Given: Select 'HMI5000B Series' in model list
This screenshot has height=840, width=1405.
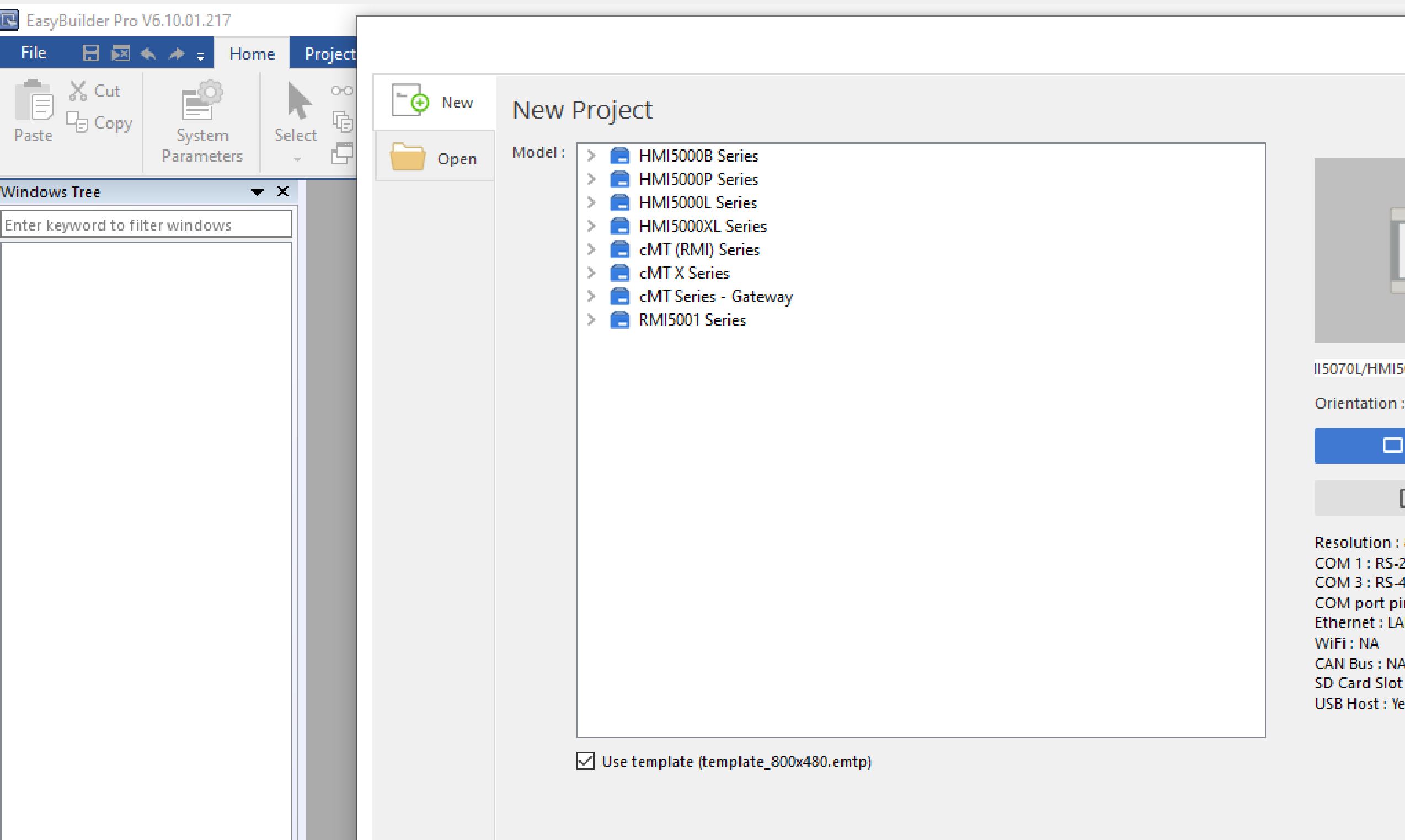Looking at the screenshot, I should click(x=698, y=156).
